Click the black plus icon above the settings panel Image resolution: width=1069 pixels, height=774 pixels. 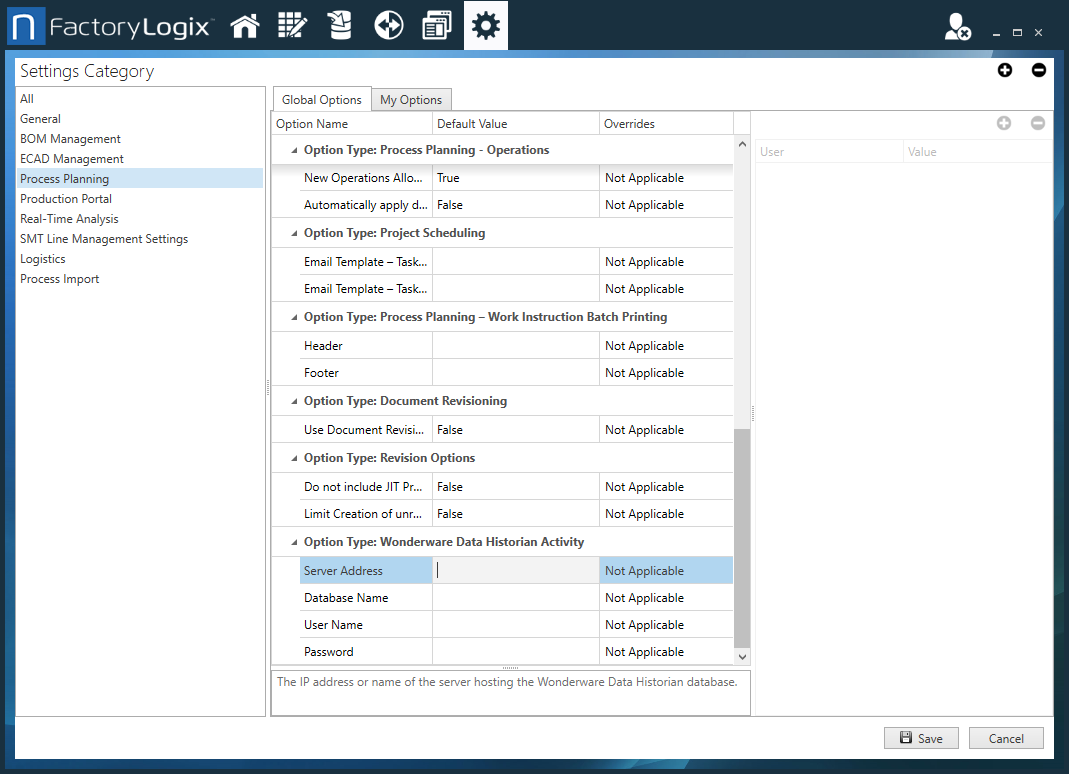click(1005, 70)
